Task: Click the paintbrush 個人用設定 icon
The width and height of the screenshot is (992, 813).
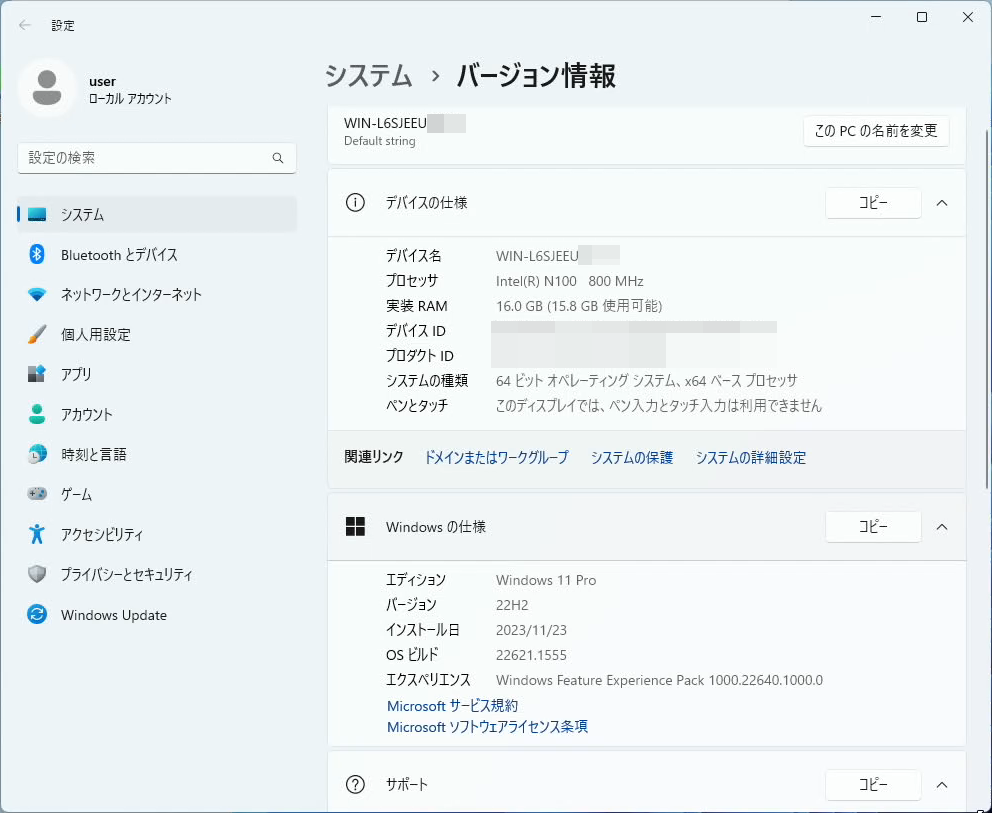Action: [x=37, y=334]
